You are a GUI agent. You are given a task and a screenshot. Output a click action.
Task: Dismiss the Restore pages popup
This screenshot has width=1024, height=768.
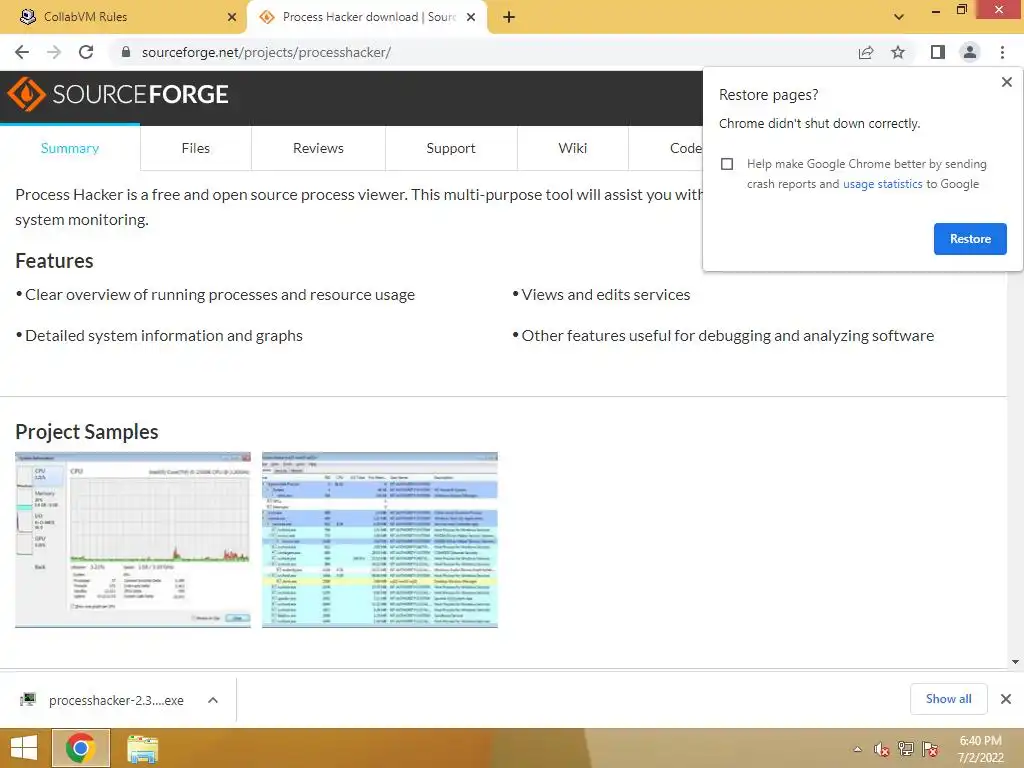(1006, 82)
